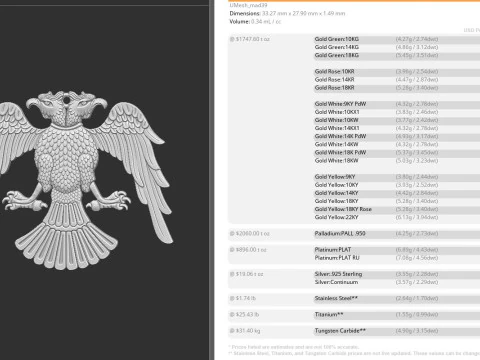Viewport: 480px width, 360px height.
Task: Click the Dimensions value 33.27 mm line
Action: [287, 14]
